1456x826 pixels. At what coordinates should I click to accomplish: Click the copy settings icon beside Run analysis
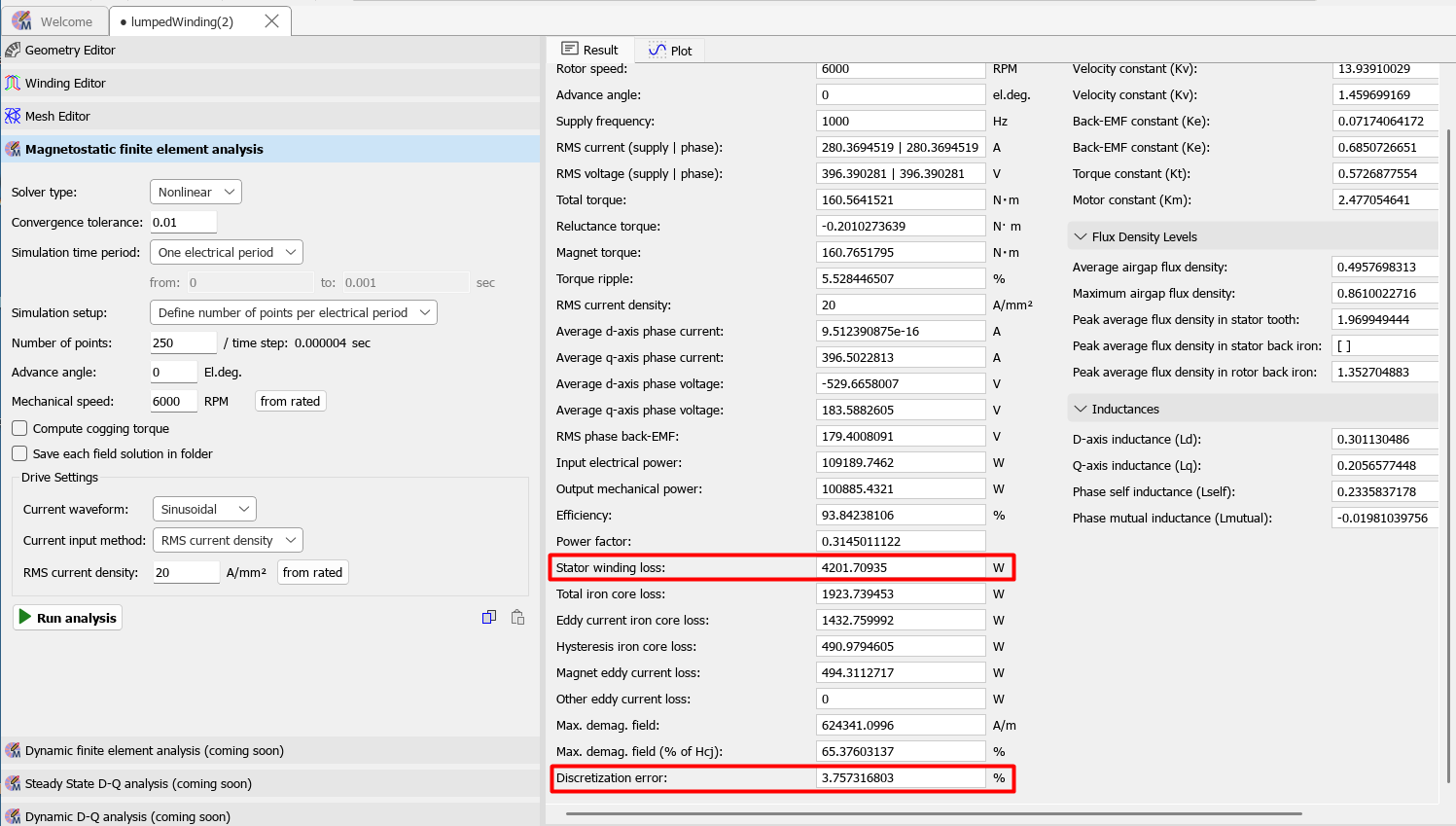click(489, 617)
